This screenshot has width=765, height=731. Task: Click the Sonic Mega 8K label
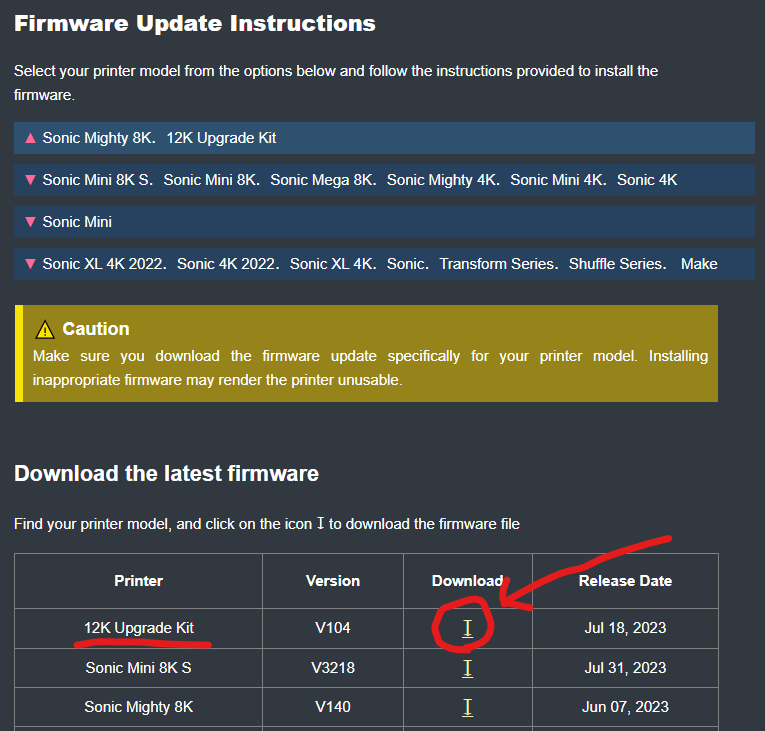pyautogui.click(x=323, y=180)
